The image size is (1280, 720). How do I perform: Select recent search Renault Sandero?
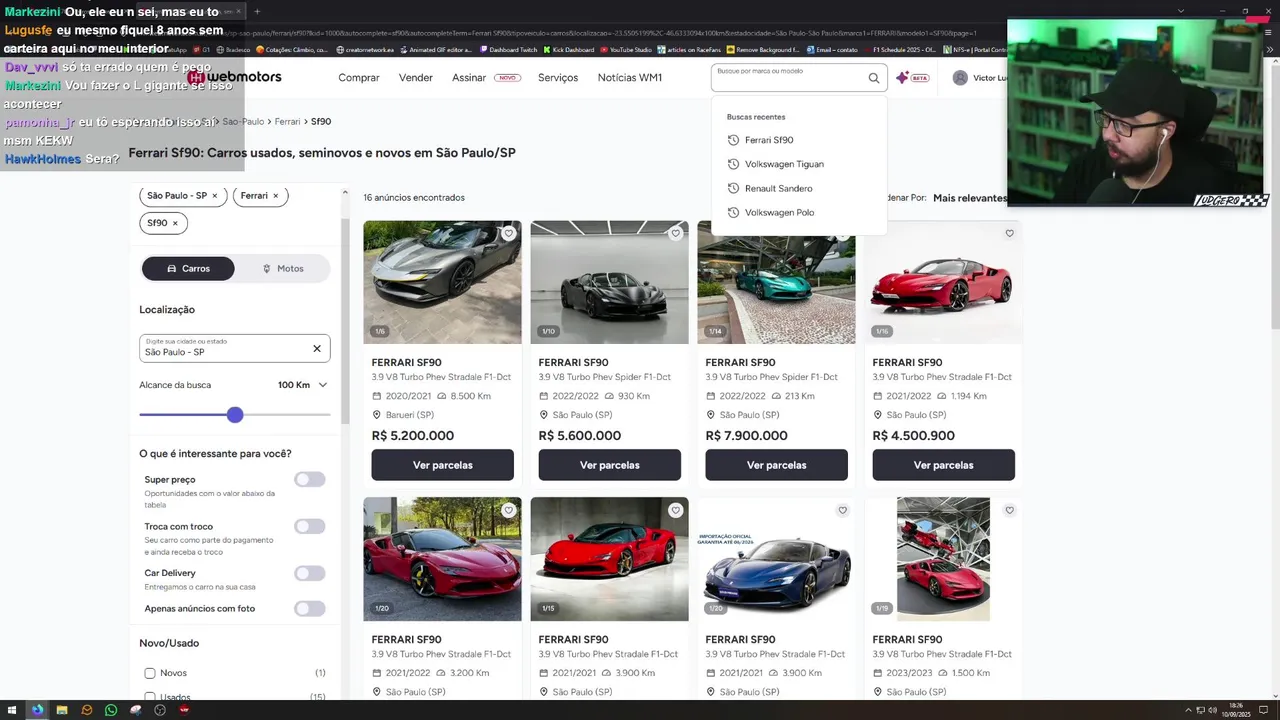point(778,188)
